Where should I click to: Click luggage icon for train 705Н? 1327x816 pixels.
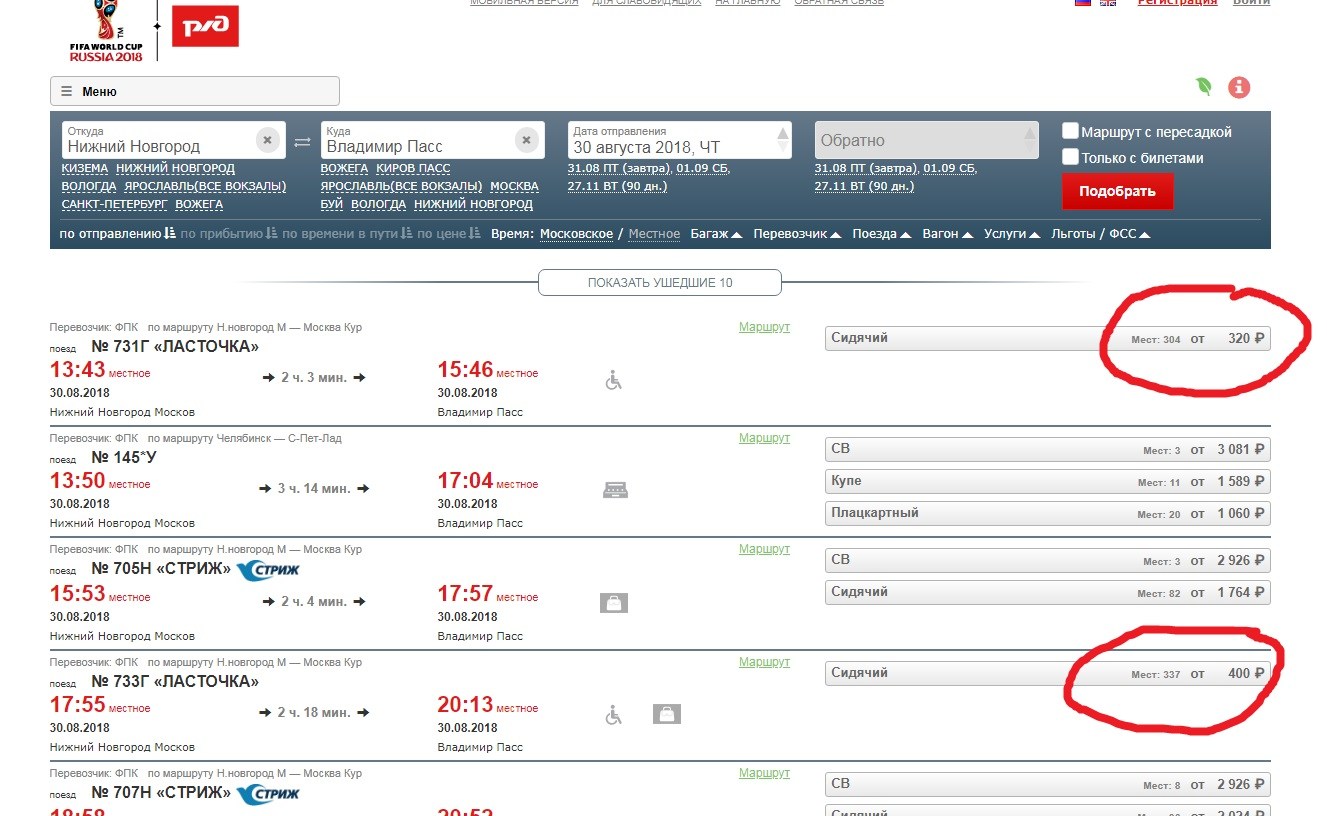(x=614, y=603)
